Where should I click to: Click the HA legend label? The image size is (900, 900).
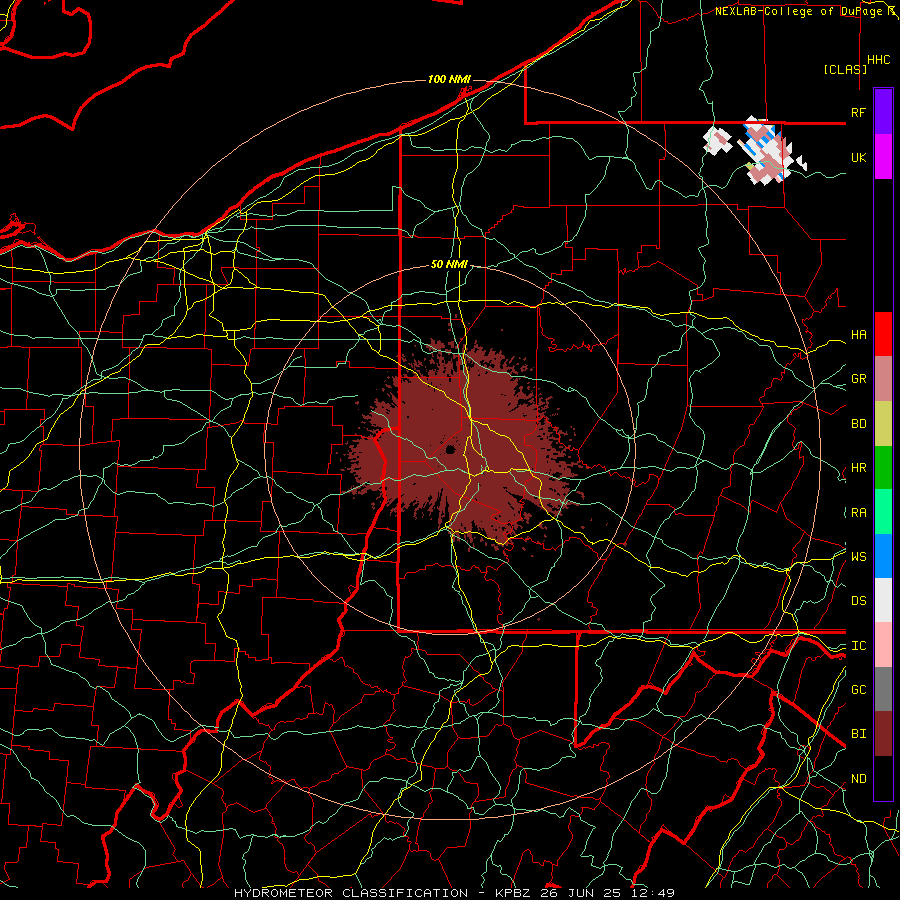(x=858, y=335)
